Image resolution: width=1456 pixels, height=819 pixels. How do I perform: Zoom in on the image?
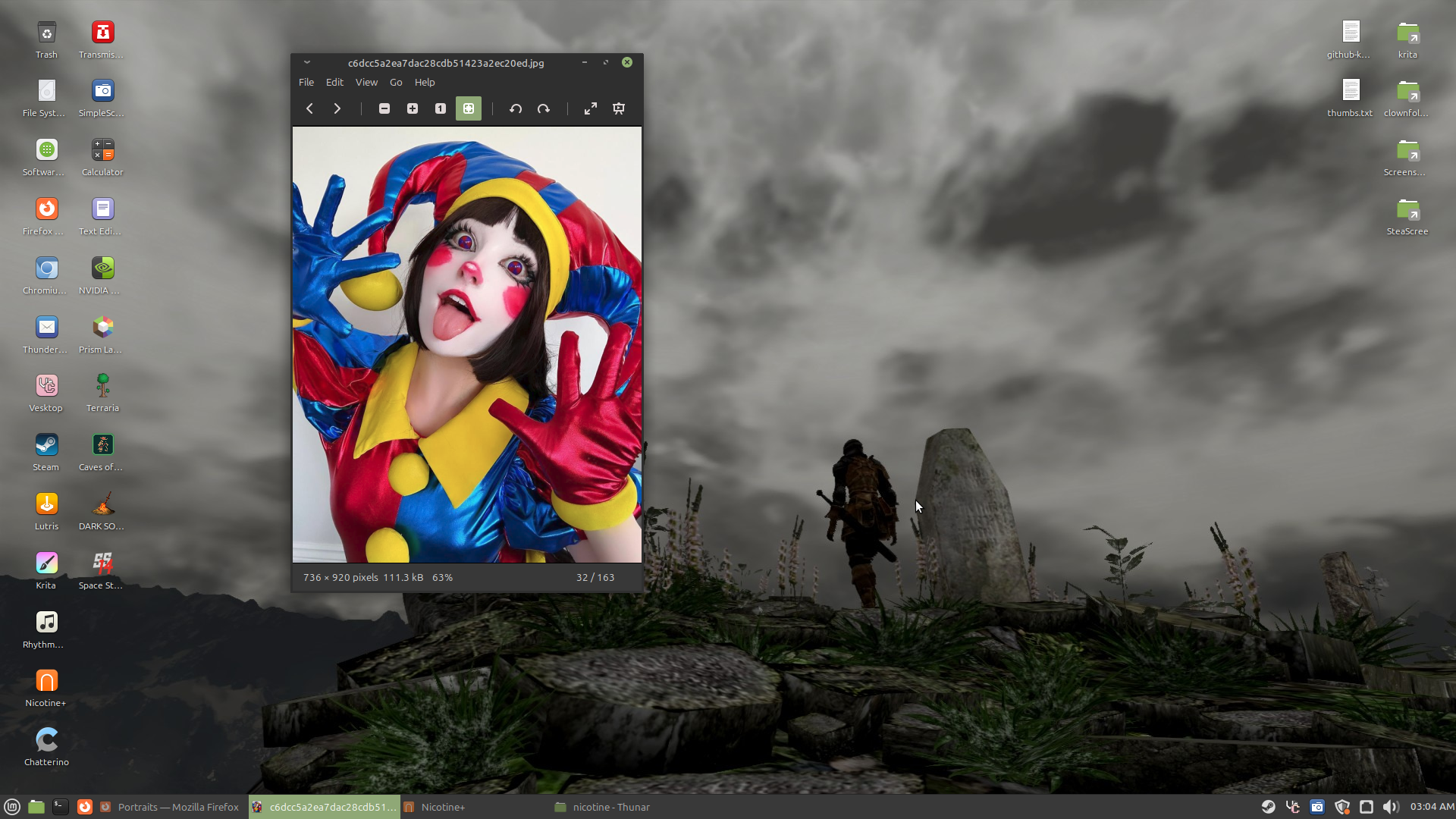pos(413,108)
